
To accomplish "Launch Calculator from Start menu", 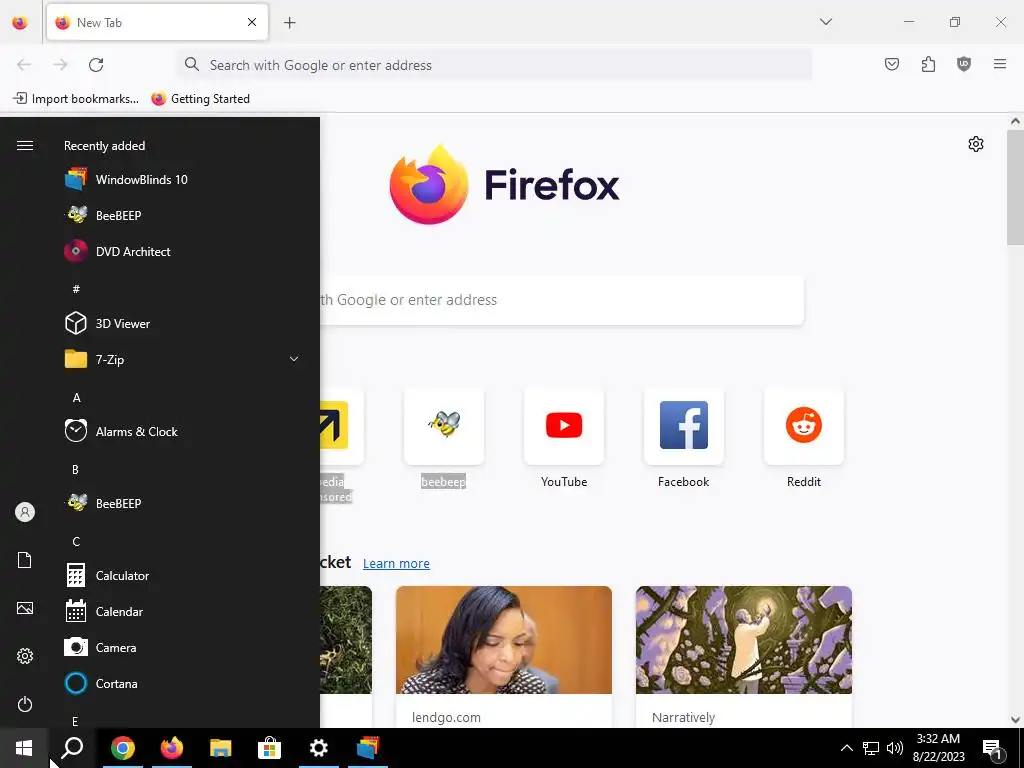I will [183, 576].
